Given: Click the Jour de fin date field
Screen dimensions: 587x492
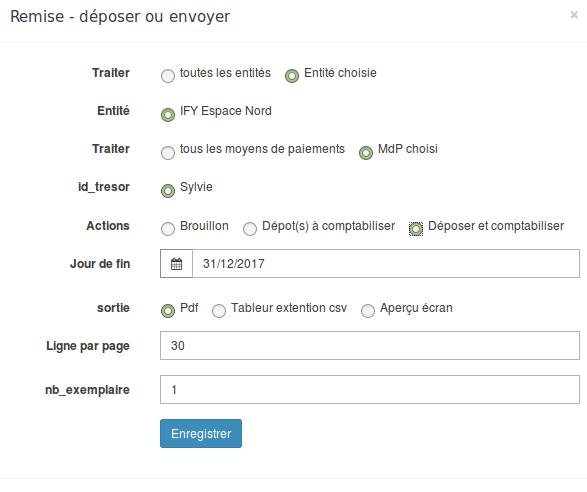Looking at the screenshot, I should click(386, 264).
